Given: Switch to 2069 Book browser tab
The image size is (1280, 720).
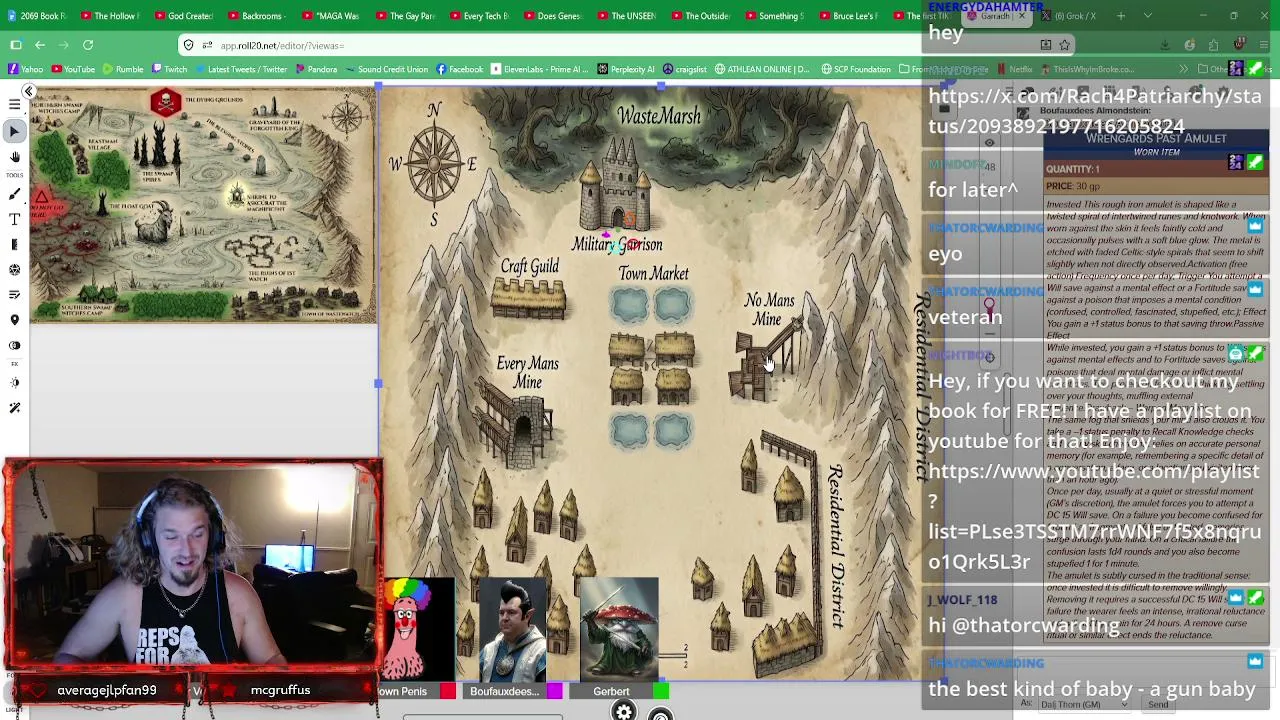Looking at the screenshot, I should pyautogui.click(x=36, y=16).
